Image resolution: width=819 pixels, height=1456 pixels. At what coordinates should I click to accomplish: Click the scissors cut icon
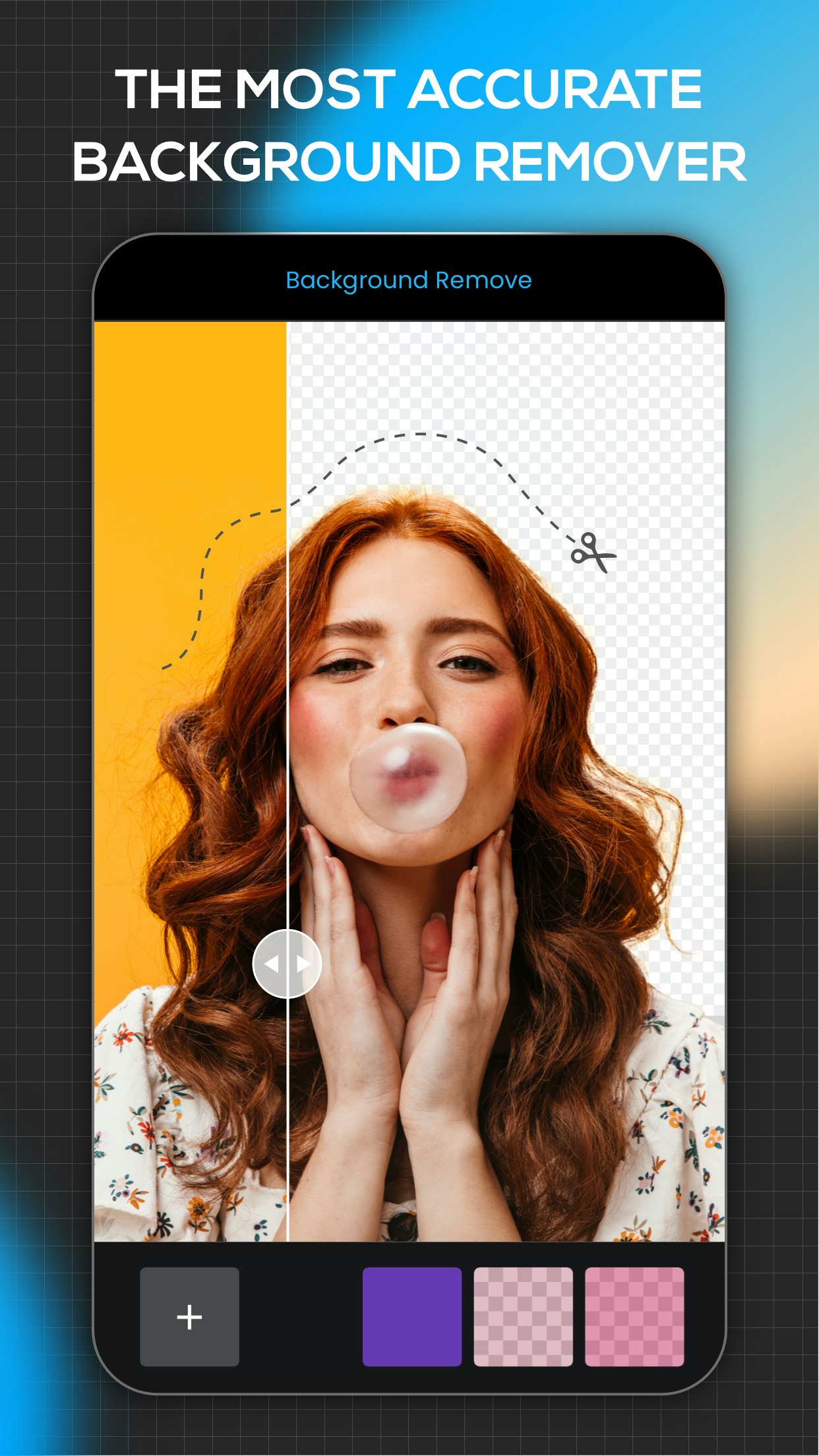pos(593,553)
